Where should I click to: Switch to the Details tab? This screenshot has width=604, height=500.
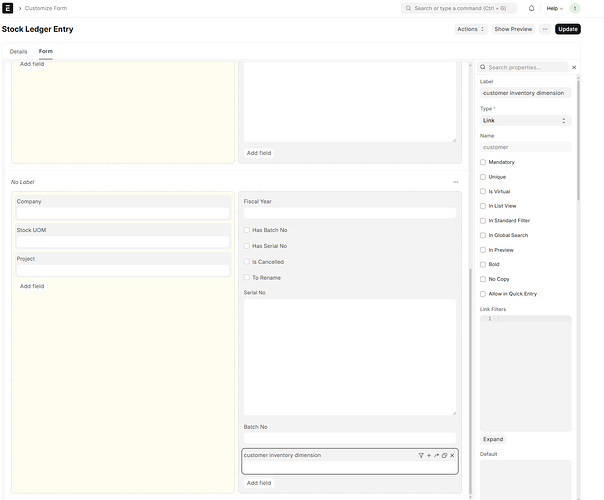18,51
